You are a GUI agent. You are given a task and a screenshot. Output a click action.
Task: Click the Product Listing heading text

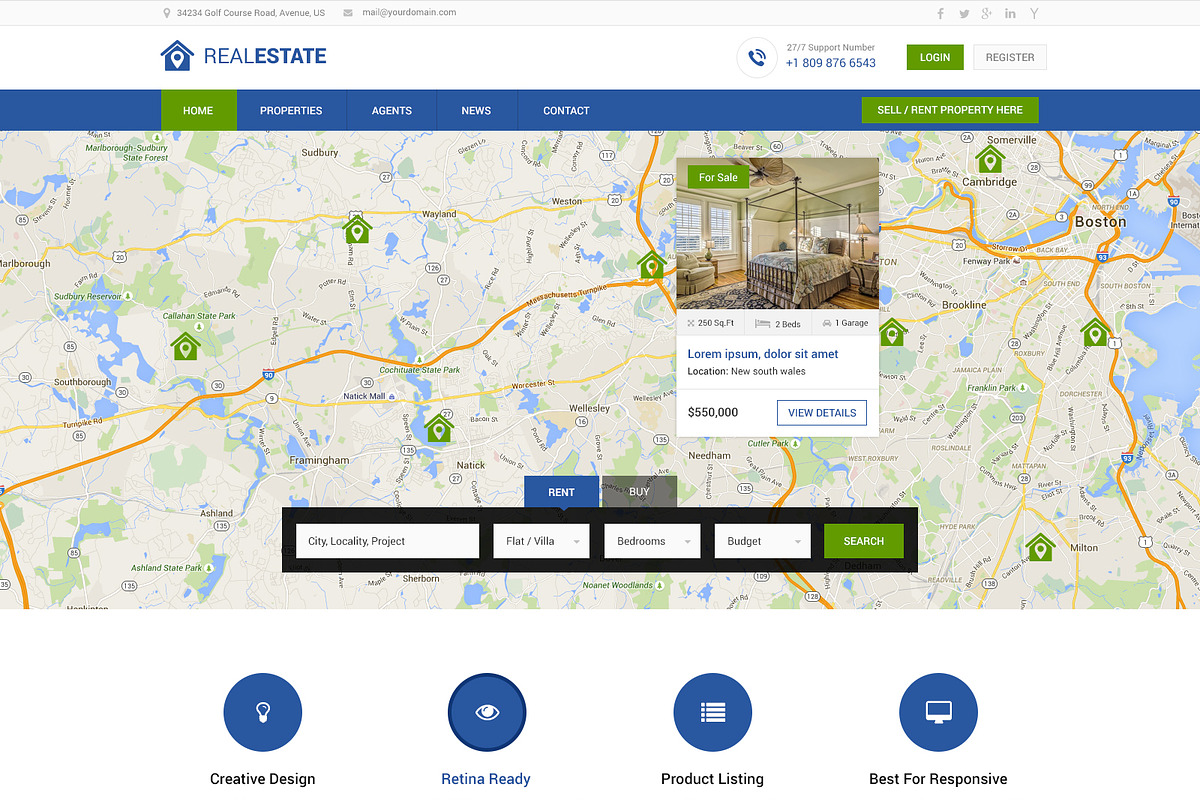712,779
